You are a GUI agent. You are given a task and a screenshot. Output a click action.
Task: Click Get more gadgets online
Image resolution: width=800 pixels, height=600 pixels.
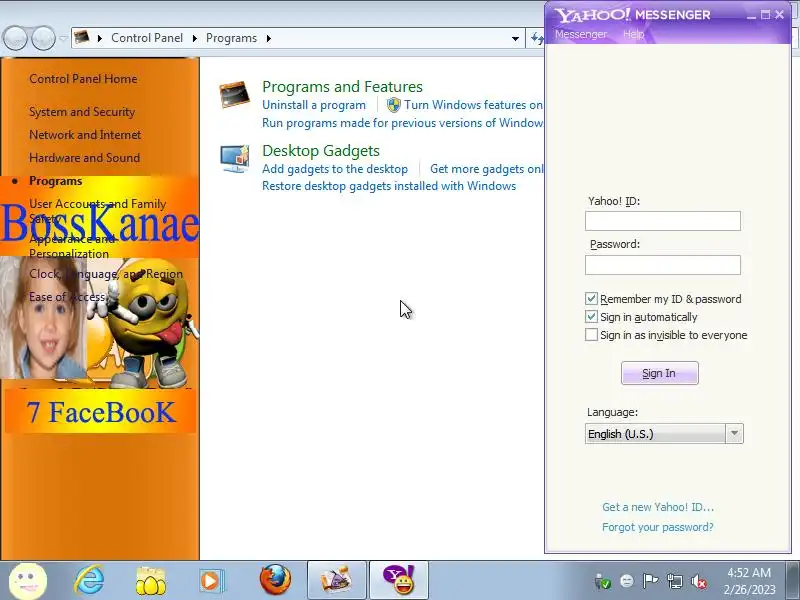coord(487,169)
